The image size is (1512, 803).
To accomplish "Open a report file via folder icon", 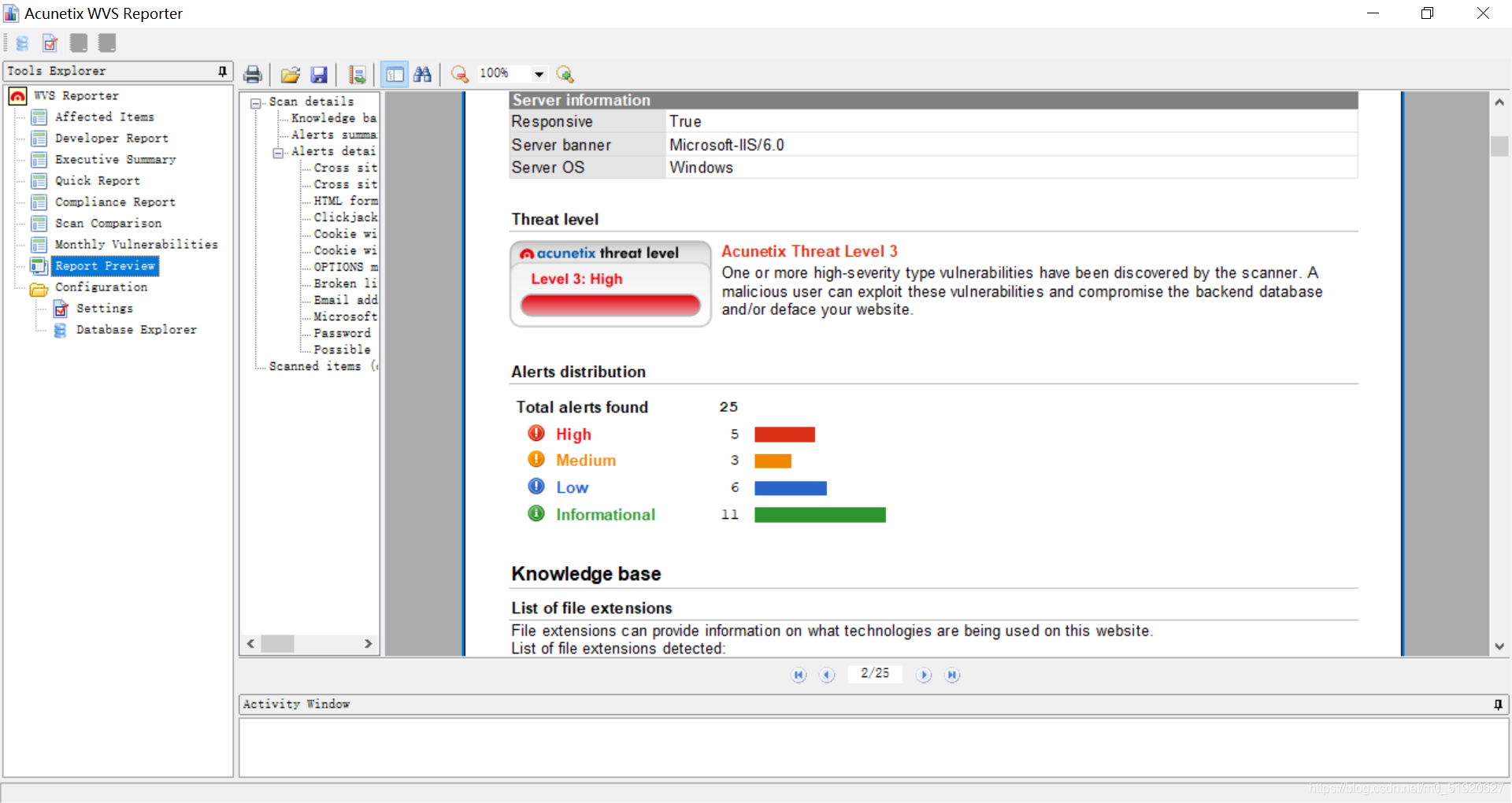I will click(x=291, y=75).
